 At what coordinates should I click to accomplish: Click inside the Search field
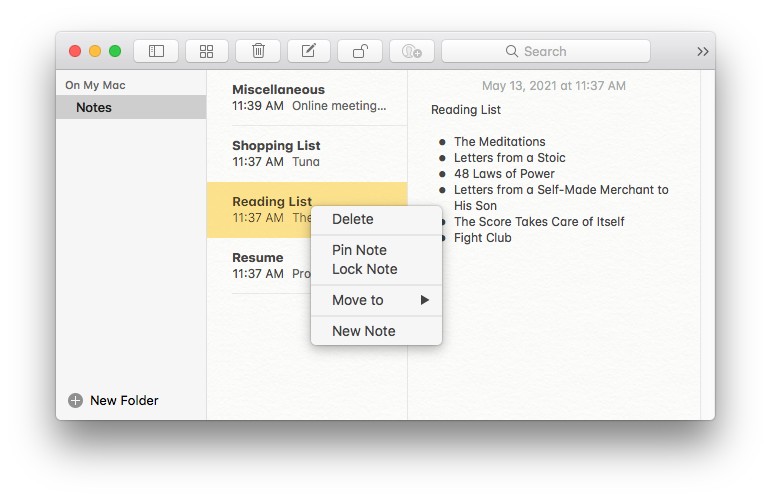point(546,51)
